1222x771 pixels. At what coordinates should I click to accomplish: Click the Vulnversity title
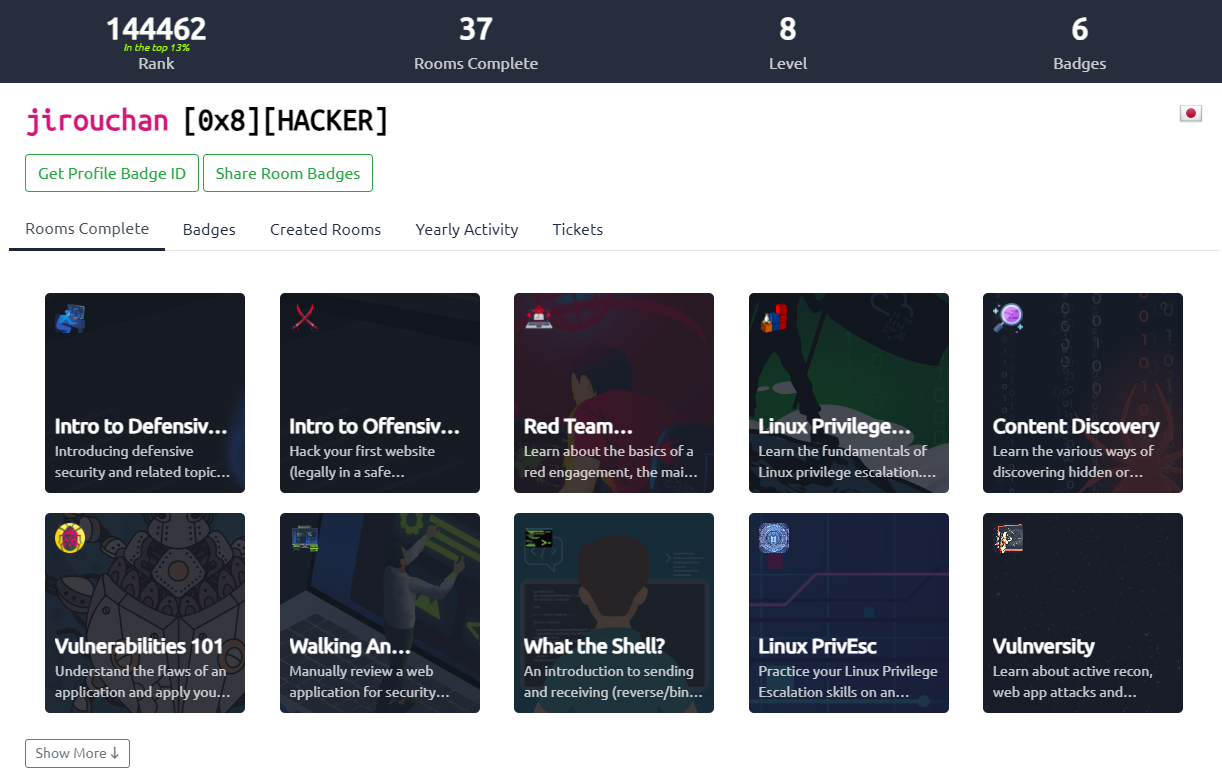click(1043, 647)
